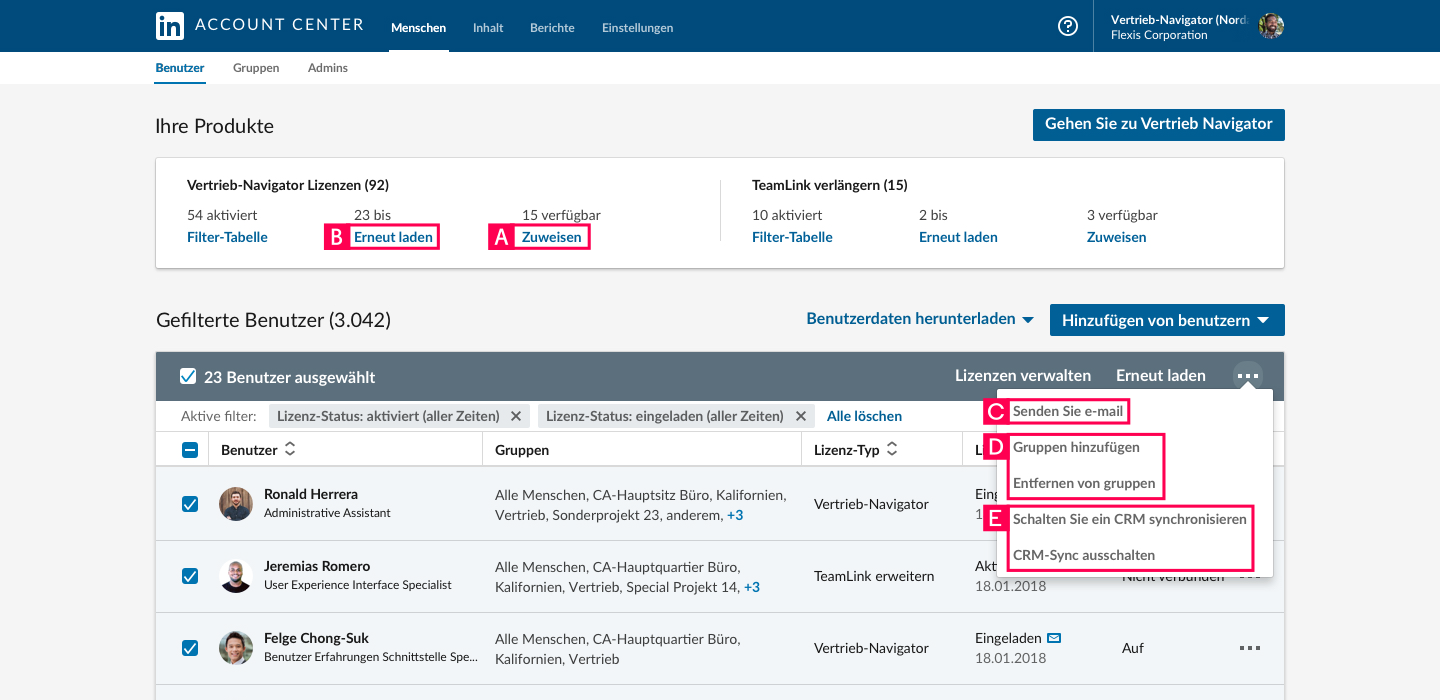The image size is (1440, 700).
Task: Click 'Erneut laden' under Vertrieb-Navigator Lizenzen
Action: pyautogui.click(x=393, y=237)
